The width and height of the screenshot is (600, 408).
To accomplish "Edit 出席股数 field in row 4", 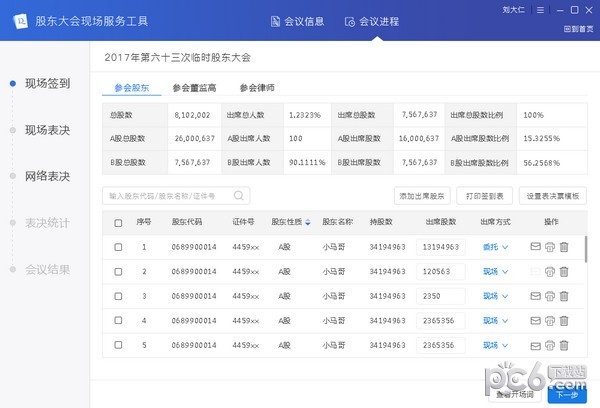I will [x=441, y=320].
